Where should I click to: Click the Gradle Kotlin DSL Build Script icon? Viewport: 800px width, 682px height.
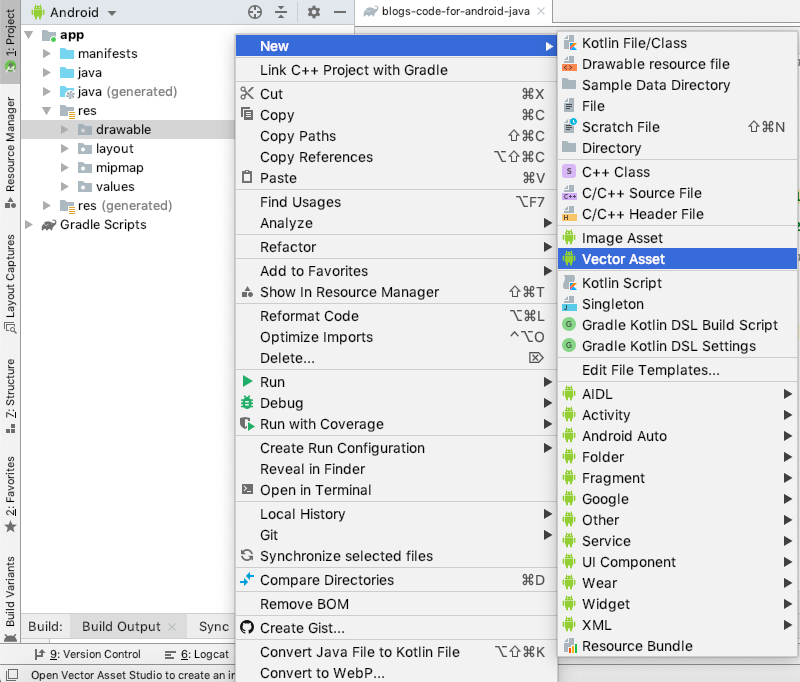click(569, 324)
